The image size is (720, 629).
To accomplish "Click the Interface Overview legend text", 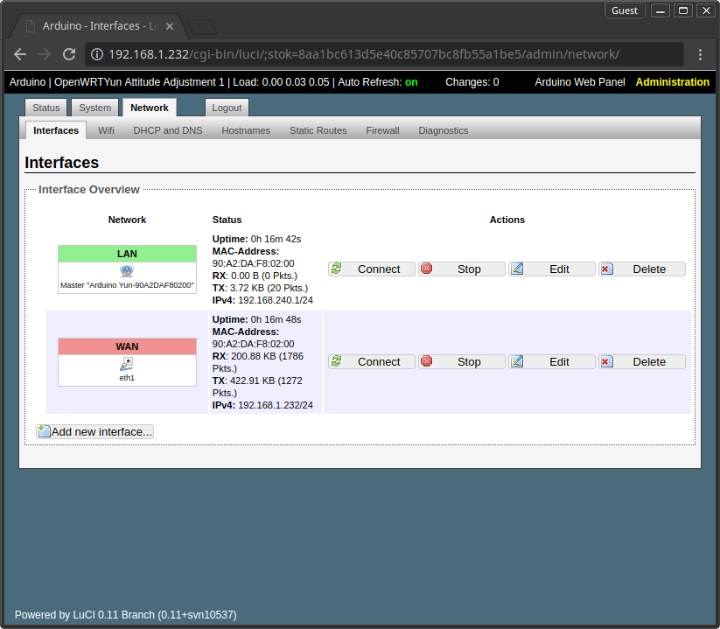I will point(89,190).
